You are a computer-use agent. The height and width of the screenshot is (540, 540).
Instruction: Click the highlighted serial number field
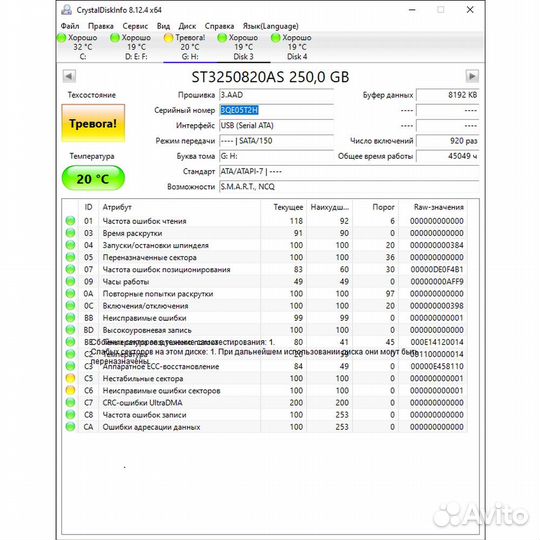[x=277, y=110]
